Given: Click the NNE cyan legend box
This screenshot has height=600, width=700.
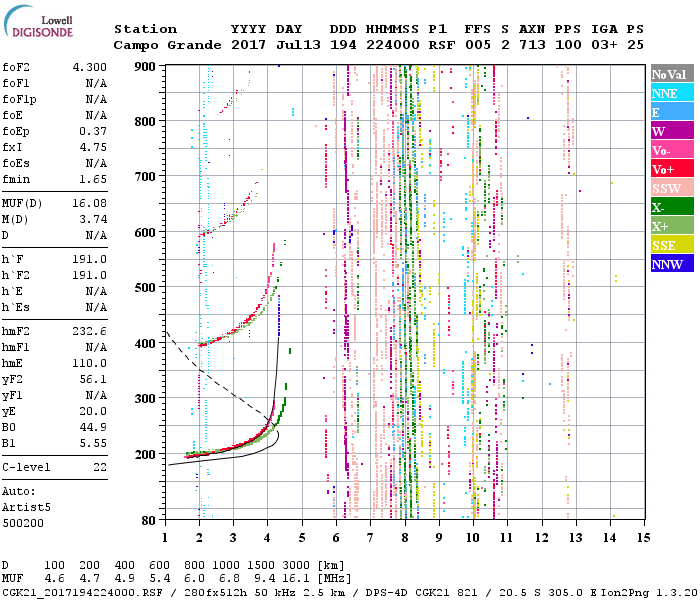Looking at the screenshot, I should [x=669, y=94].
